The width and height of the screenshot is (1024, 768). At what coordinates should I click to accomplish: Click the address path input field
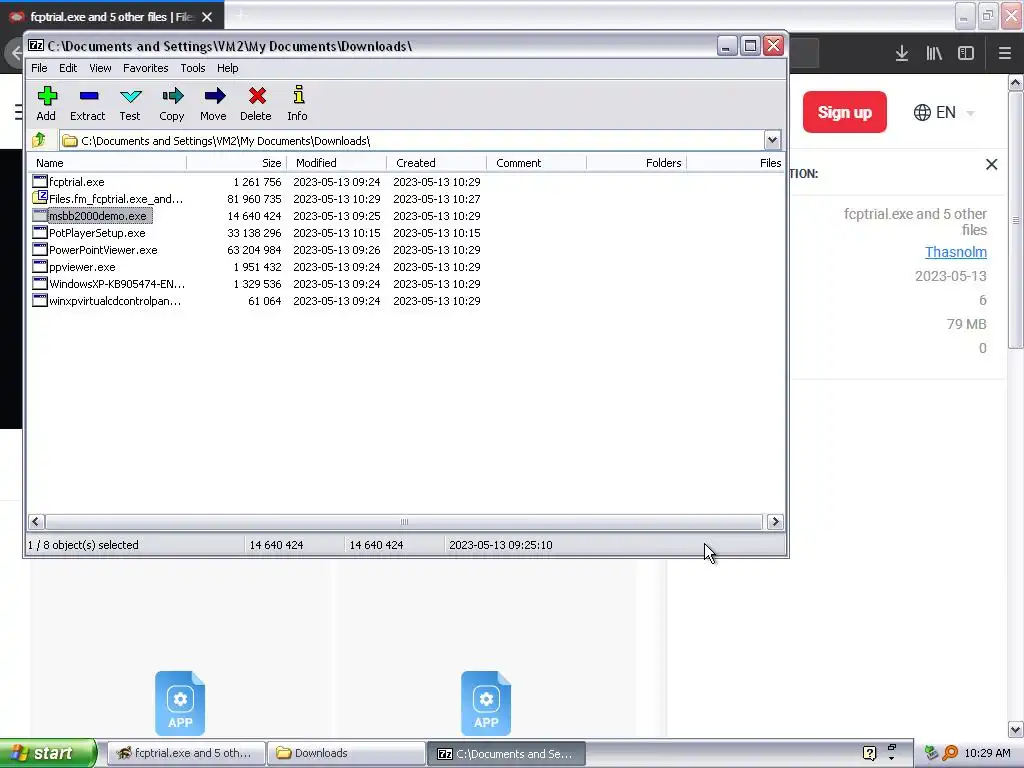(x=411, y=140)
